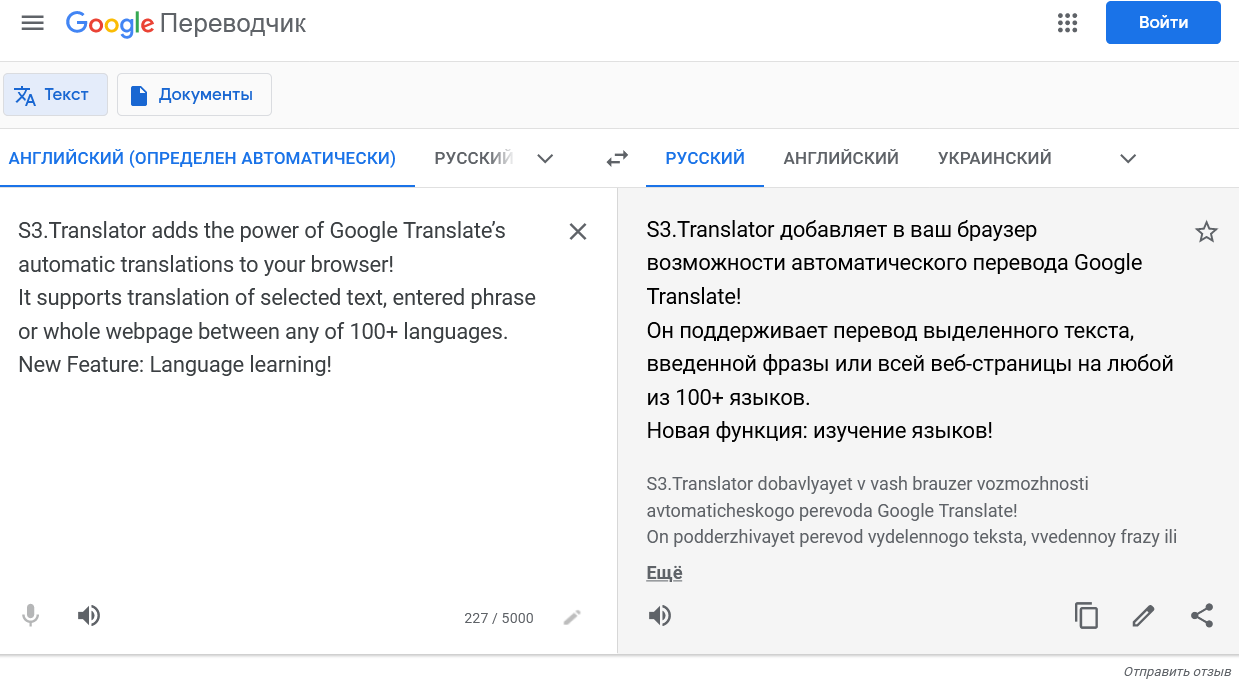Start voice input with the microphone
The height and width of the screenshot is (693, 1239).
pyautogui.click(x=31, y=616)
